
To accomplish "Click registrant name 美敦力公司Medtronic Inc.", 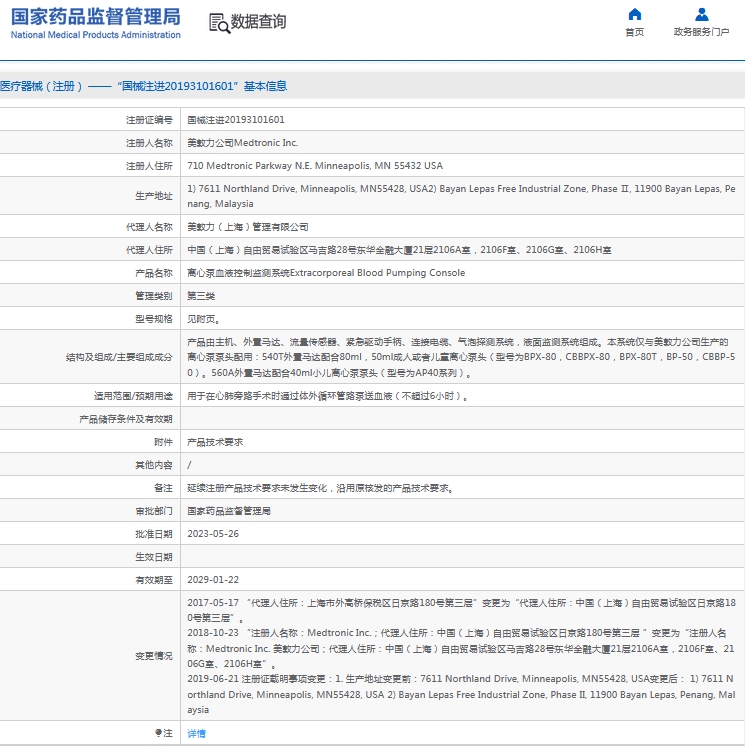I will (243, 143).
